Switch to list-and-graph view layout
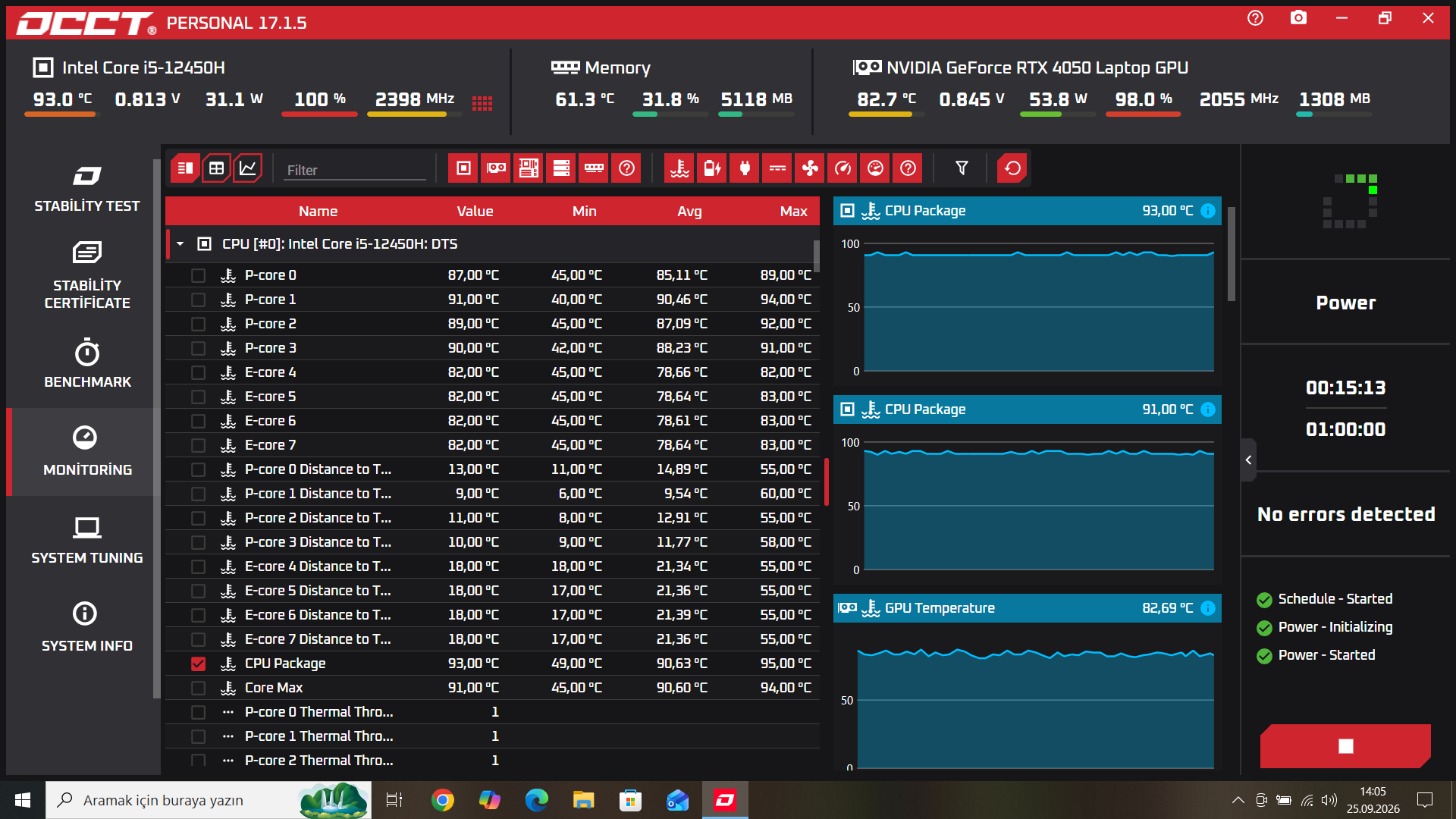1456x819 pixels. pos(185,168)
